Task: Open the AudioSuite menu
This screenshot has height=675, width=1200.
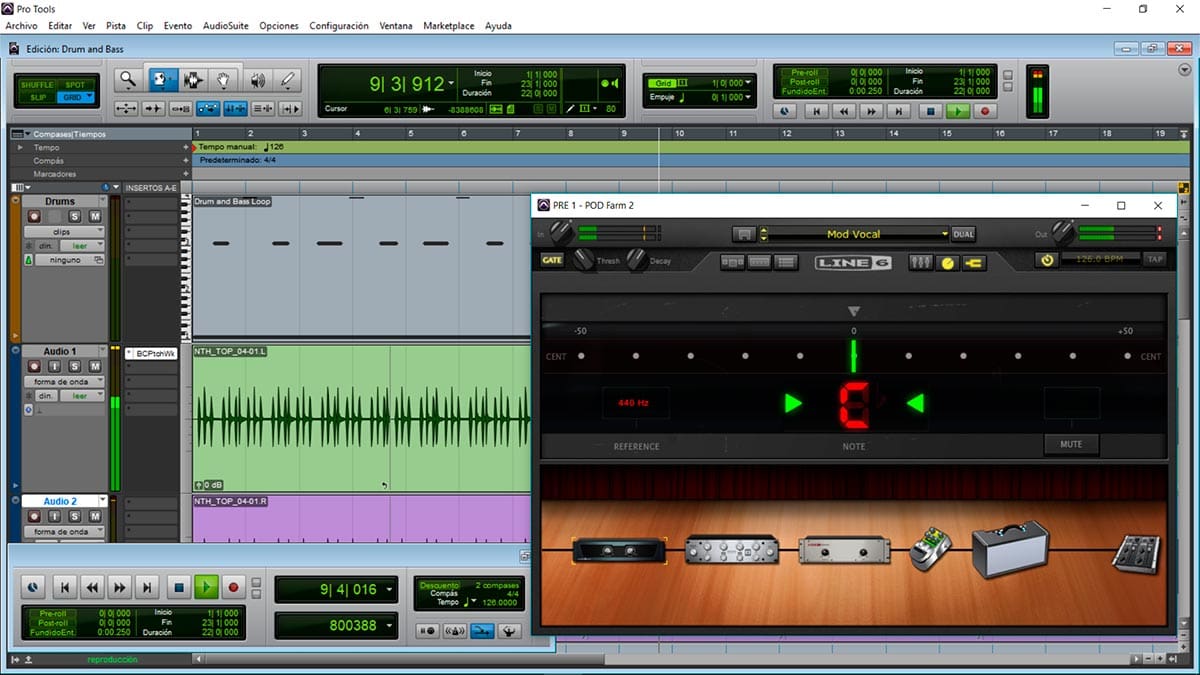Action: tap(226, 25)
